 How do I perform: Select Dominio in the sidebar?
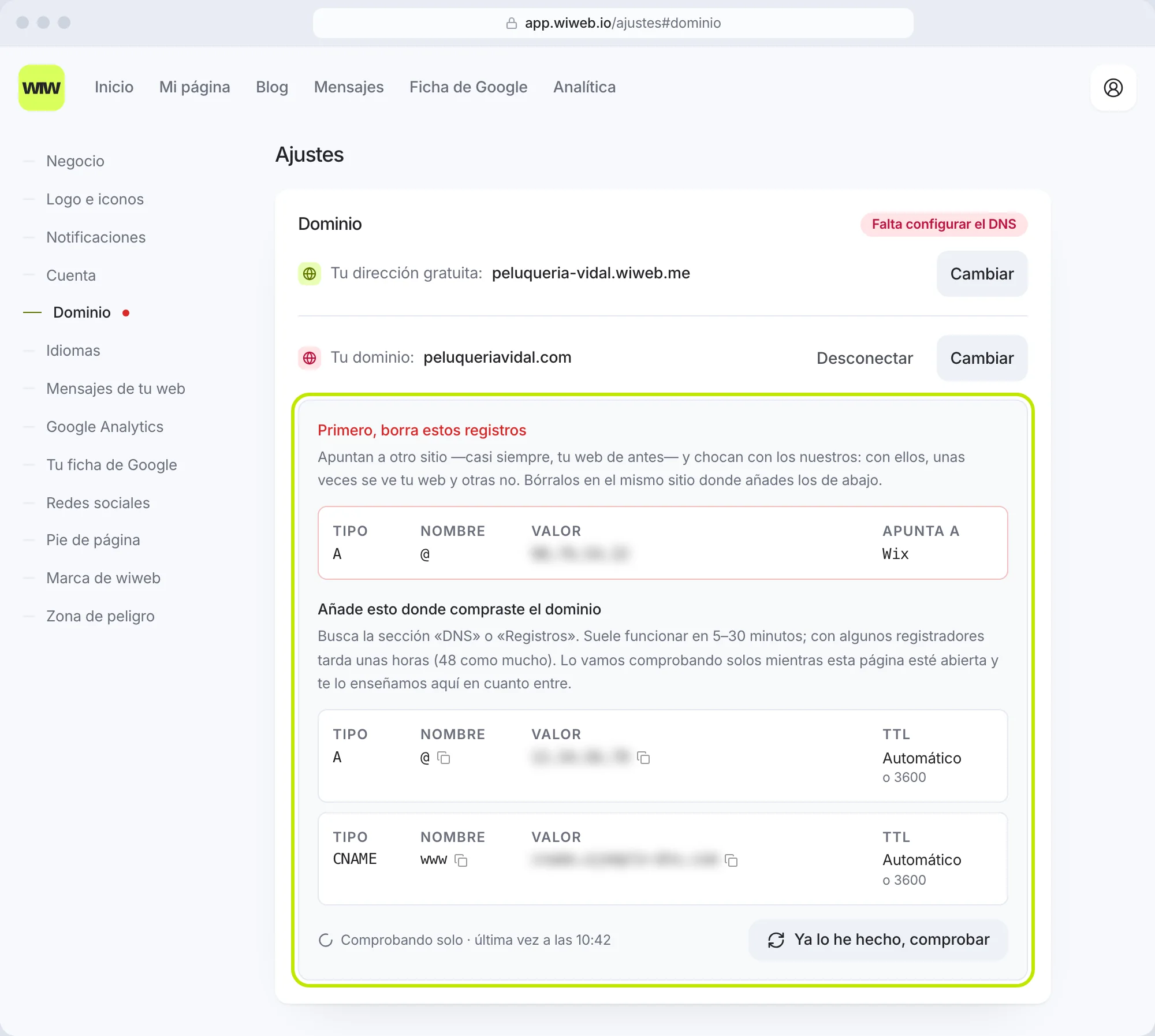click(x=82, y=312)
